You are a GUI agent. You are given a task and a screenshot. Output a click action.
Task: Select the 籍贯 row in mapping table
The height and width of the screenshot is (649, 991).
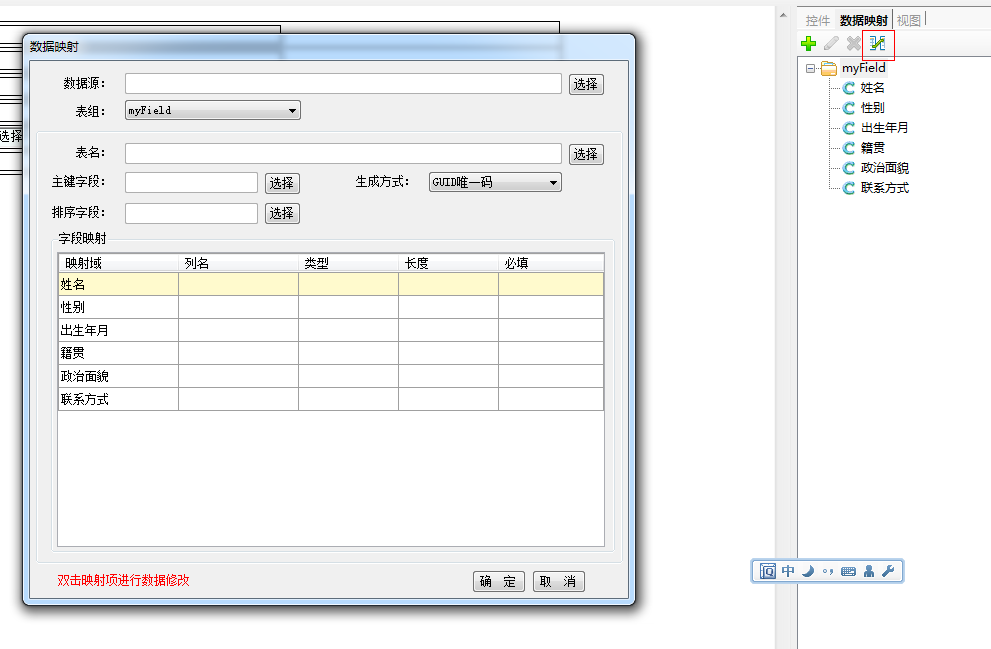(331, 353)
